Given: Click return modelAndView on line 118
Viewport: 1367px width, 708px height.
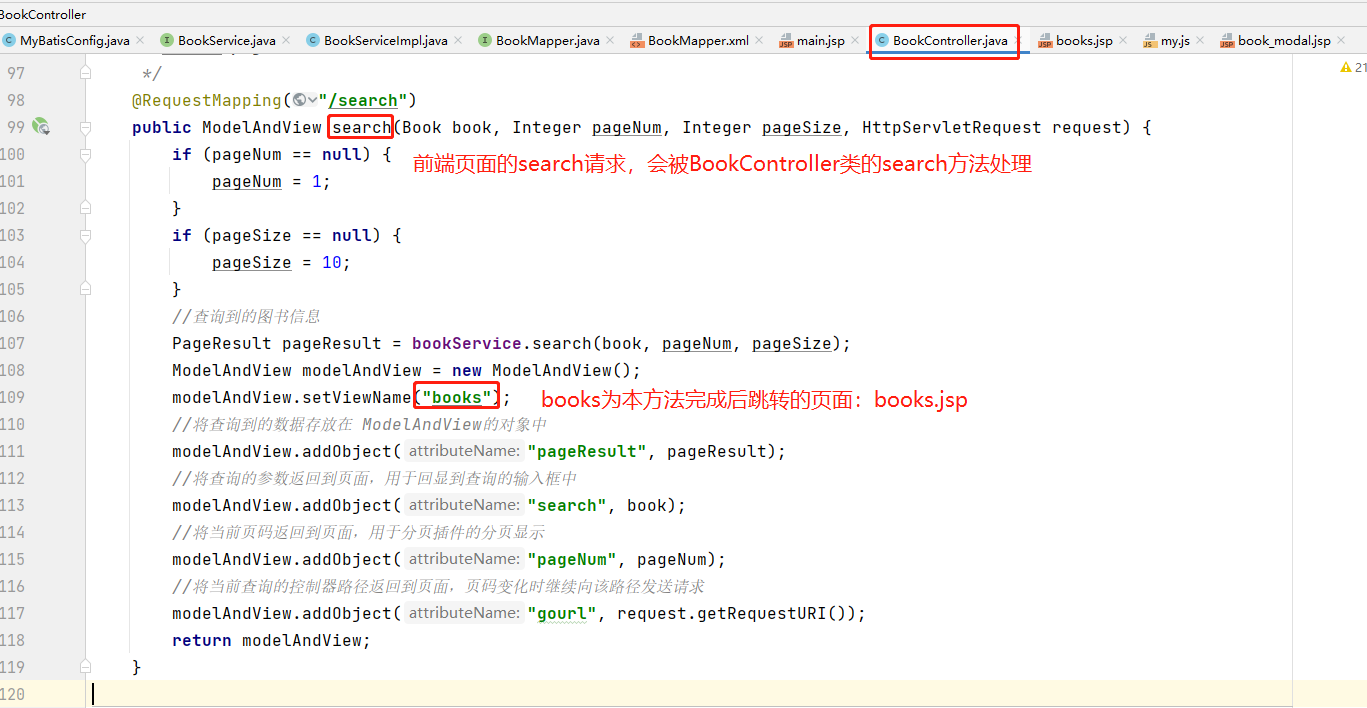Looking at the screenshot, I should pos(271,640).
